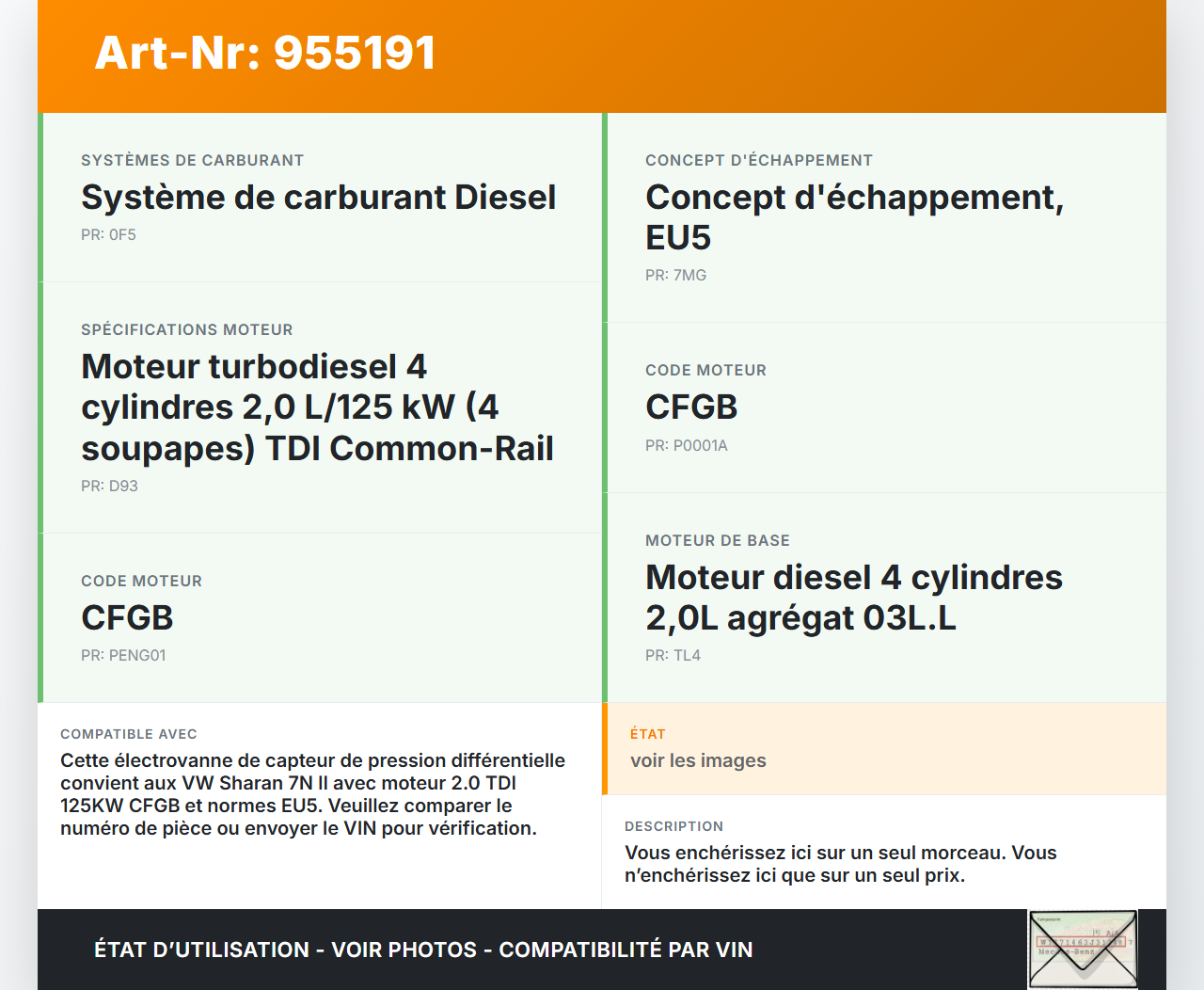Select the Moteur turbodiesel 4 cylindres specification
The image size is (1204, 990).
coord(317,407)
